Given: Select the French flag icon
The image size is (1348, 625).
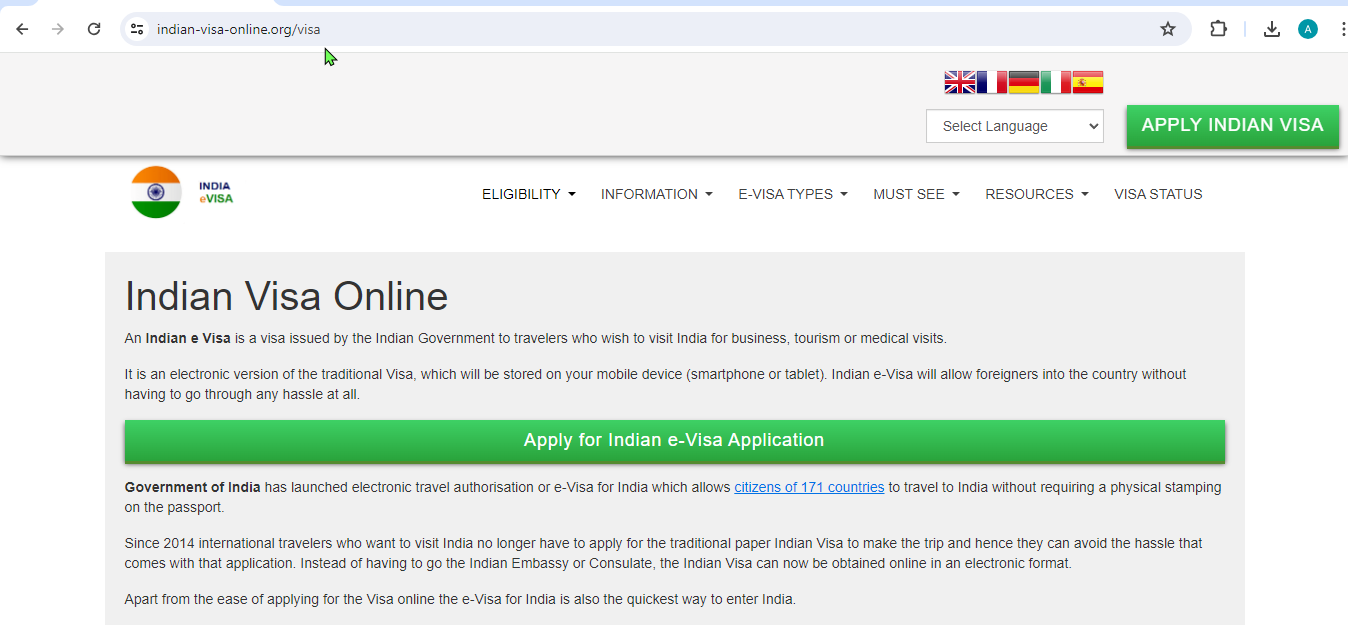Looking at the screenshot, I should point(992,82).
